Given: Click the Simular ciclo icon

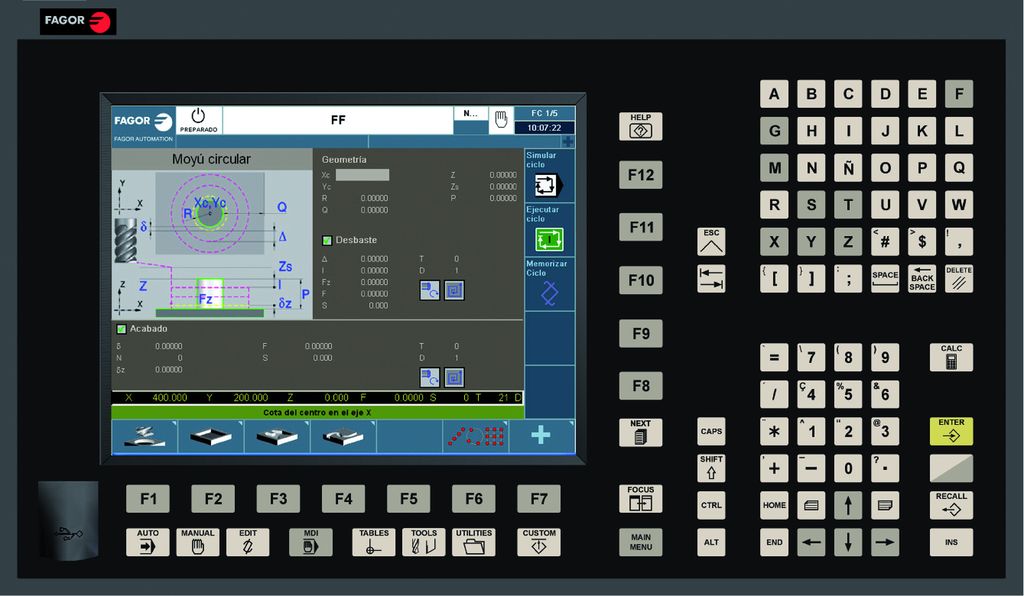Looking at the screenshot, I should (550, 185).
